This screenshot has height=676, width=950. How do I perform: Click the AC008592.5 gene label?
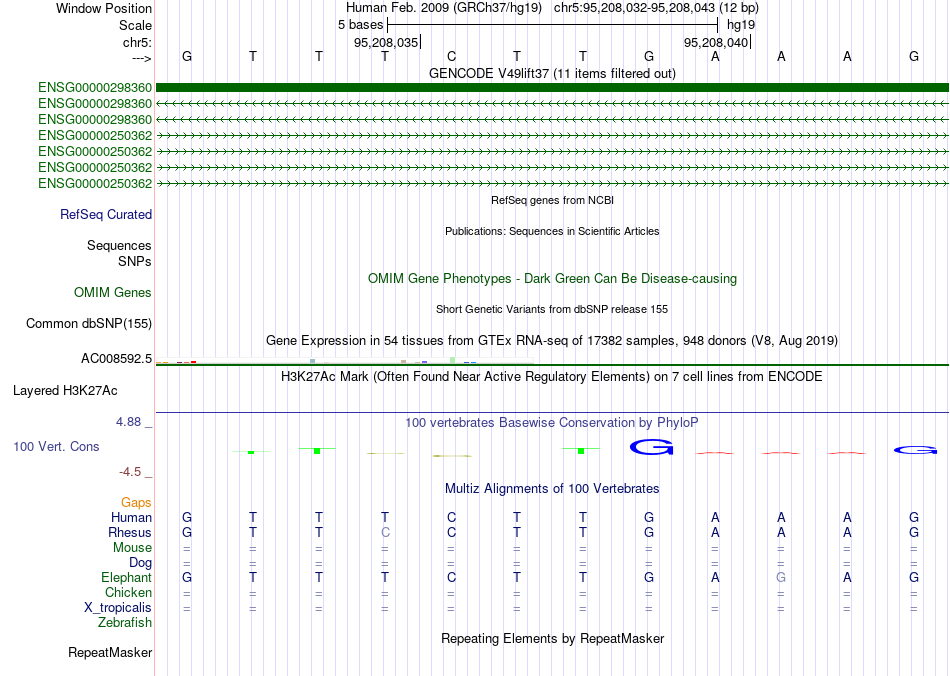(116, 359)
